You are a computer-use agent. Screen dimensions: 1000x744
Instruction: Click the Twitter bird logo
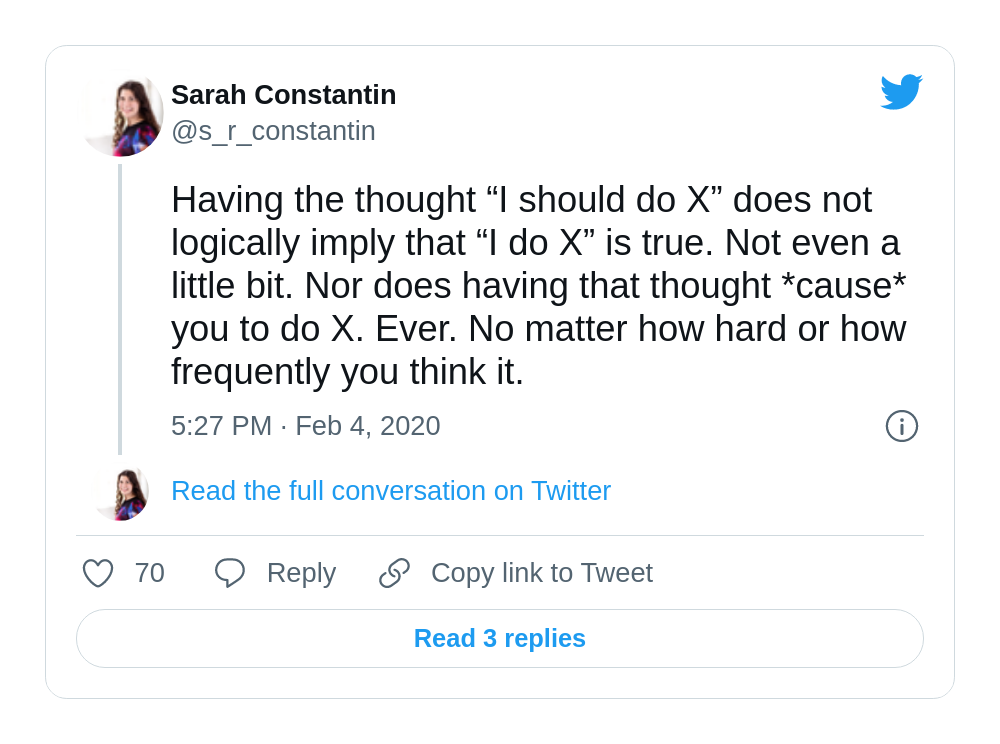(901, 92)
